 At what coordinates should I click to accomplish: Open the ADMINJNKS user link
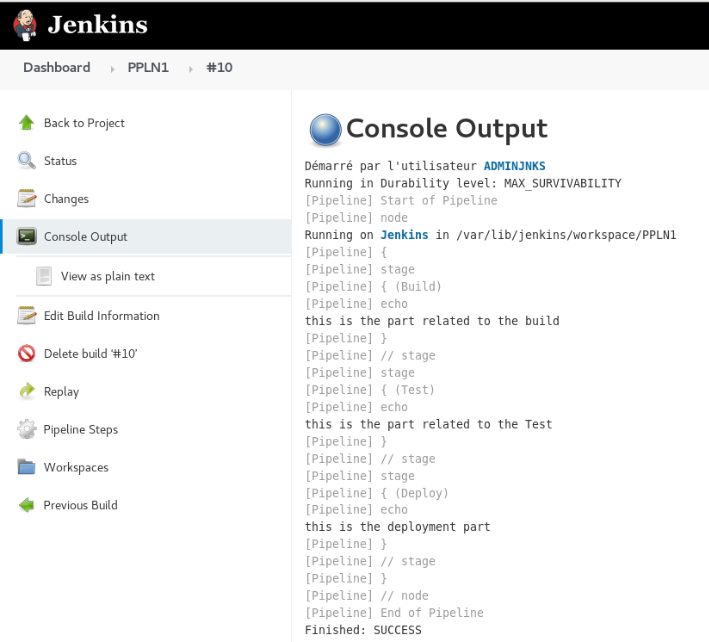pos(515,166)
